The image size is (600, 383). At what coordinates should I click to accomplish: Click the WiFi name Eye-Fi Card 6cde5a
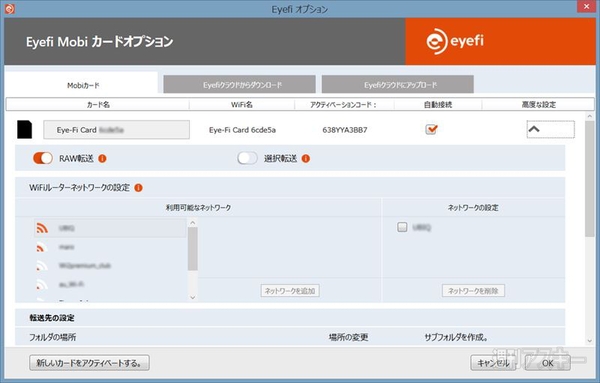242,130
